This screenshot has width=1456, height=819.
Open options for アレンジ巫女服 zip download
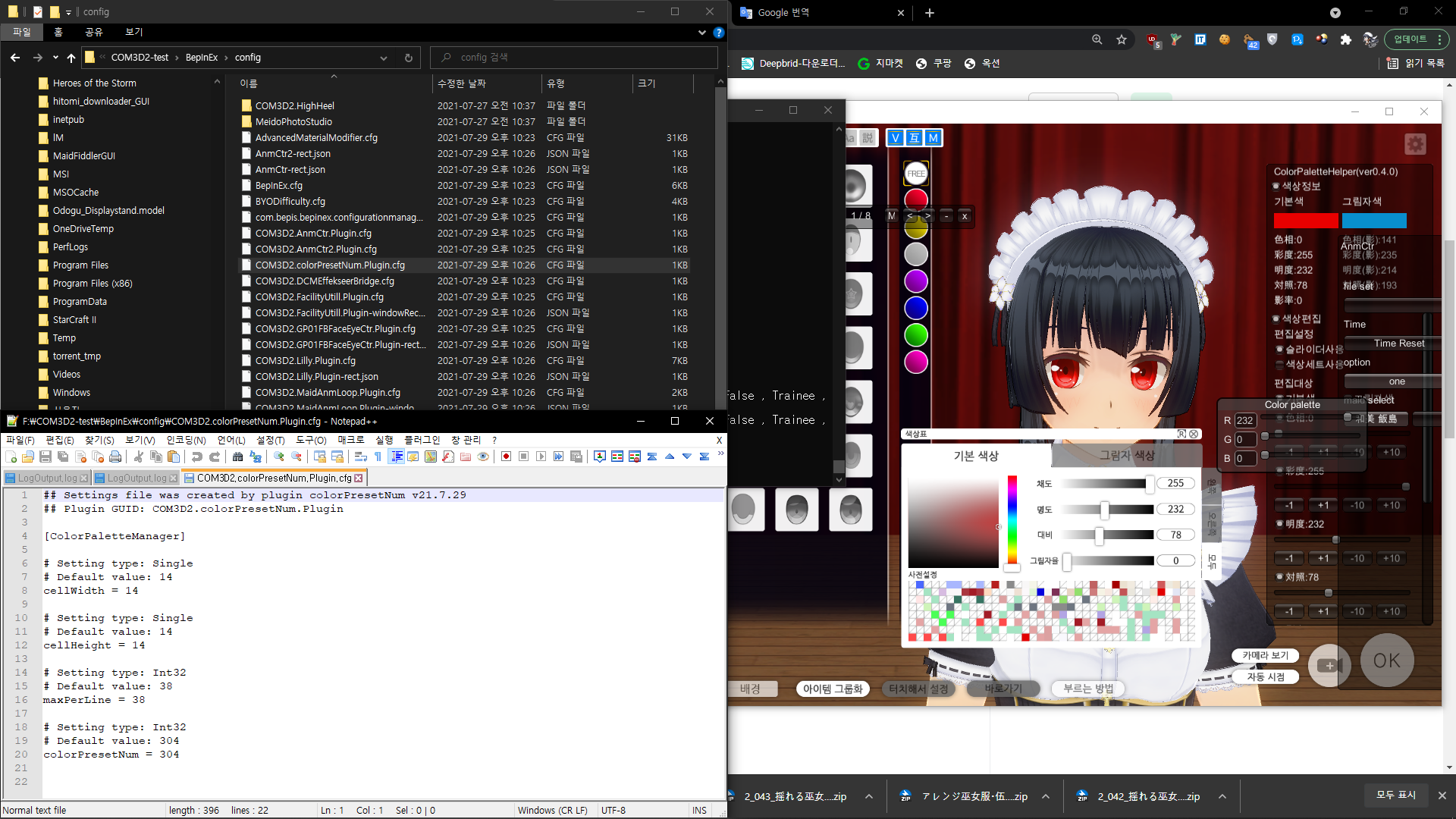pos(1046,796)
